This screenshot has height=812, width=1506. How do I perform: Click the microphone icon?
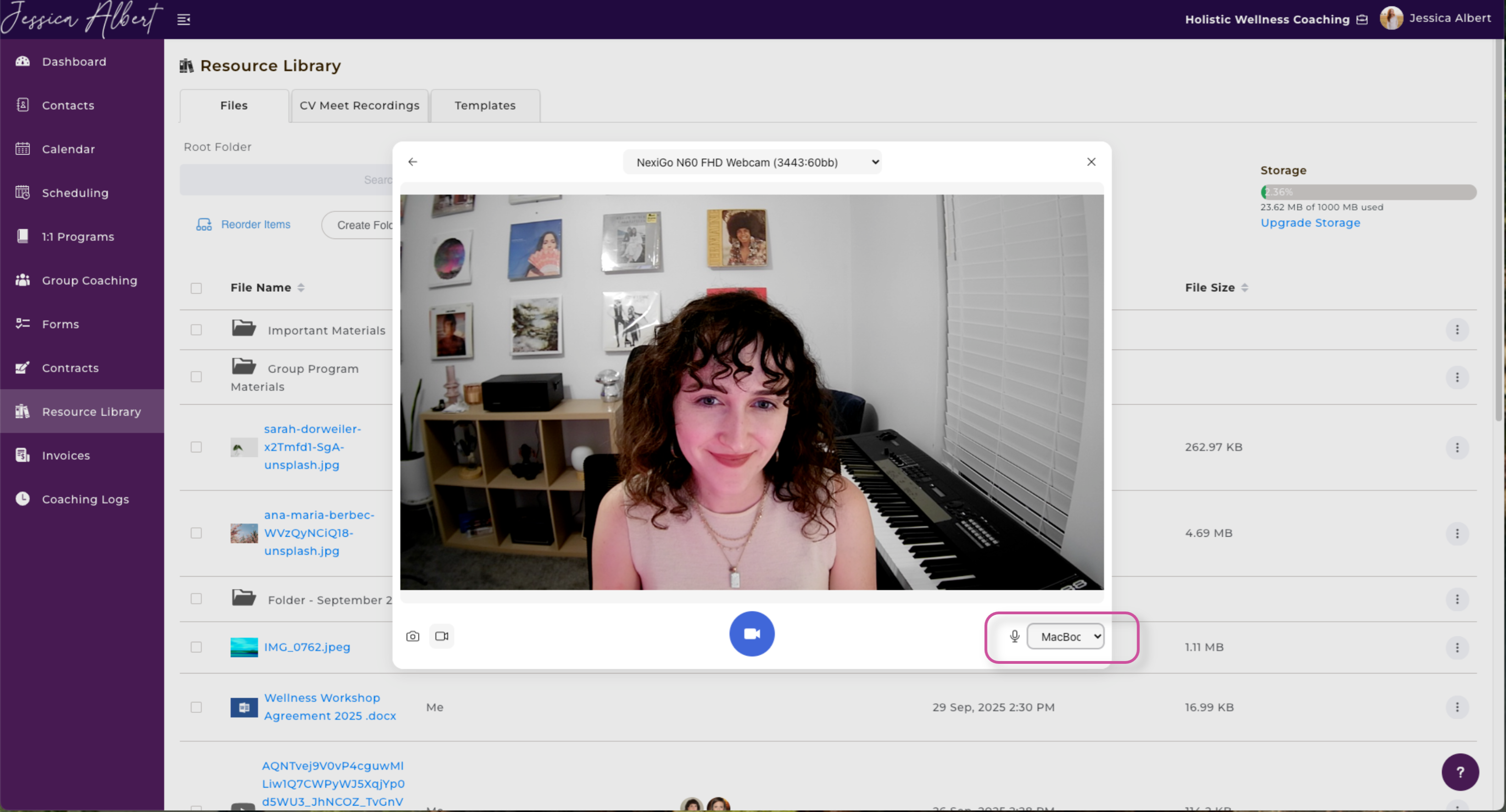[x=1015, y=636]
